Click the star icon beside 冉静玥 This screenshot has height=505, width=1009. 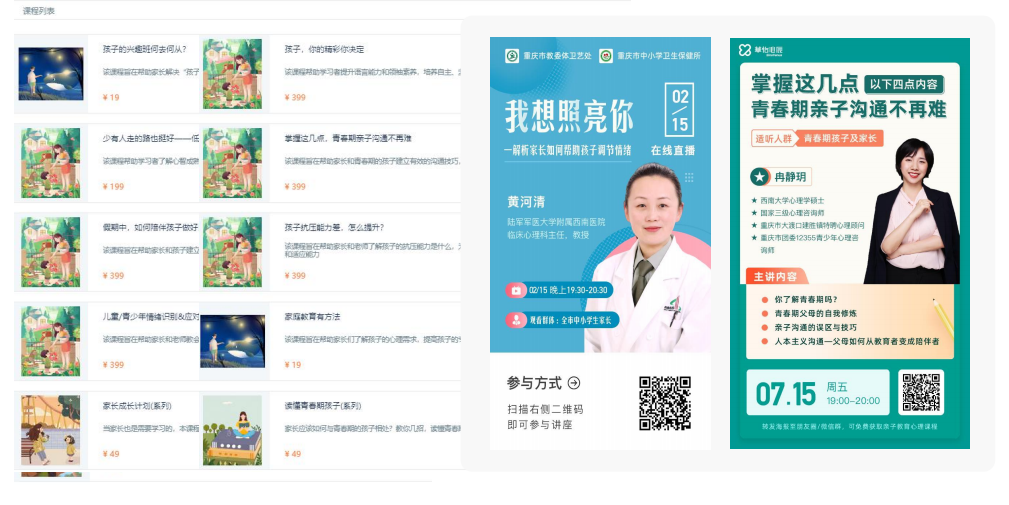pos(760,176)
